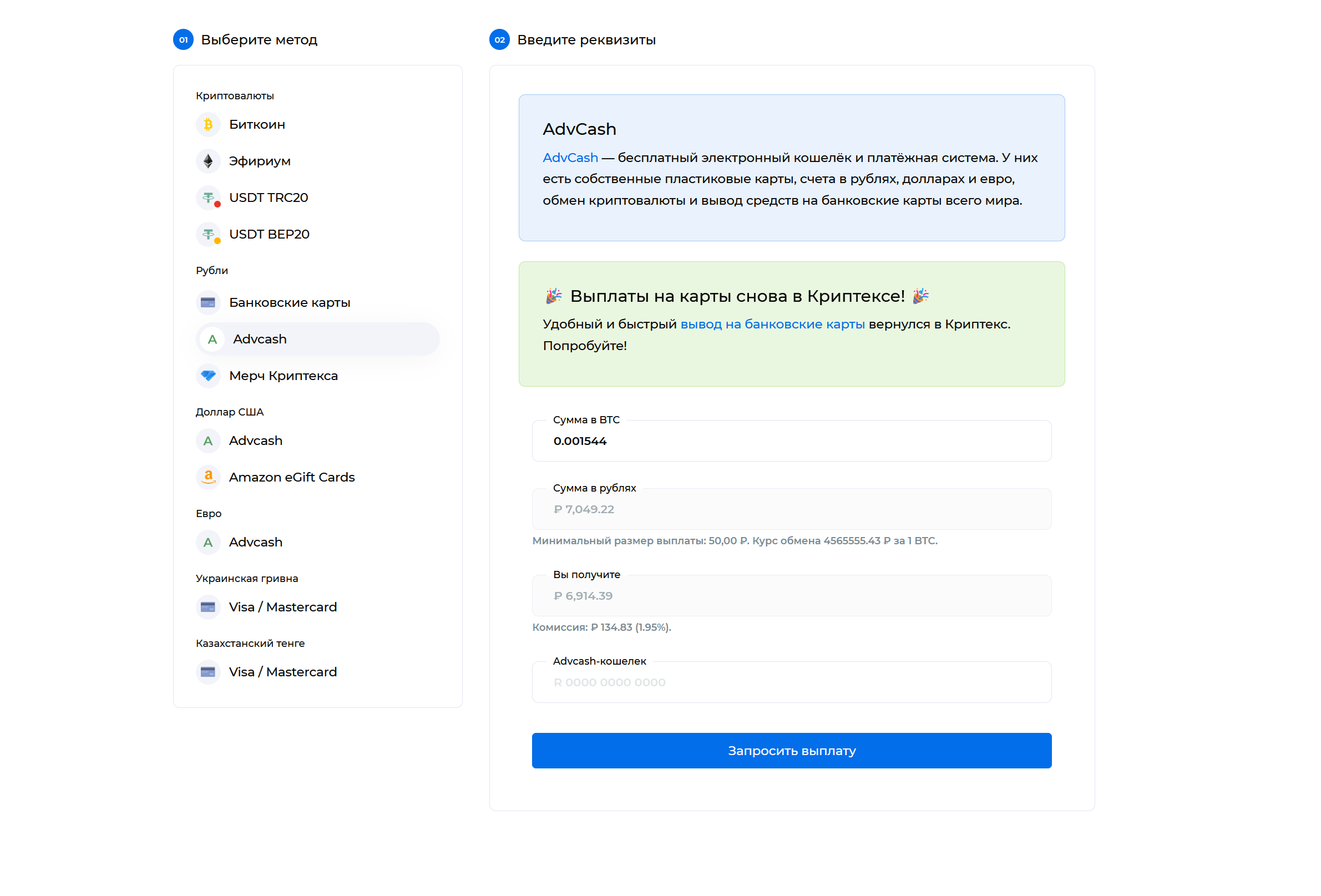Click the Евро section label
The width and height of the screenshot is (1321, 896).
[209, 513]
